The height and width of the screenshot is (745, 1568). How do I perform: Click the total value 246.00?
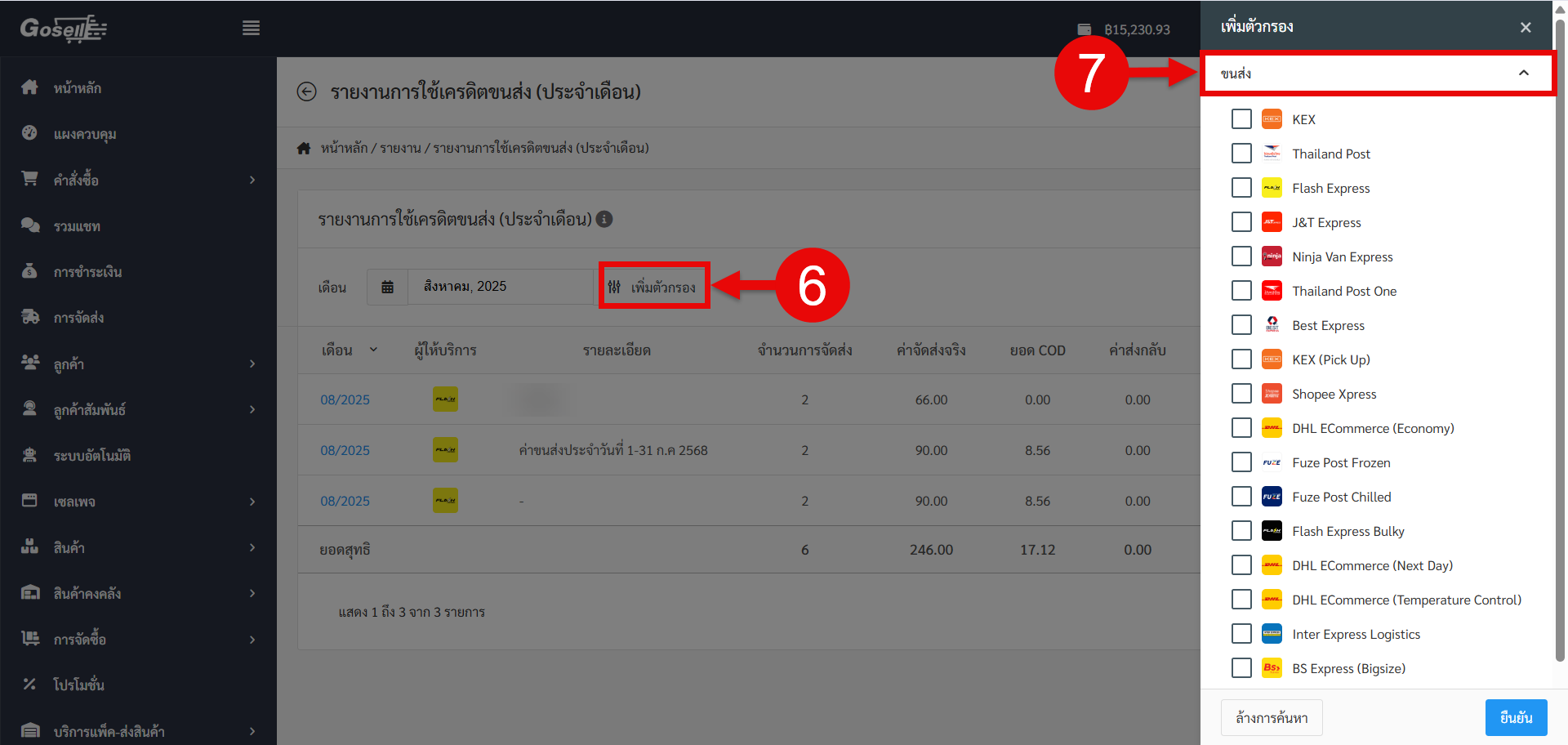(931, 550)
